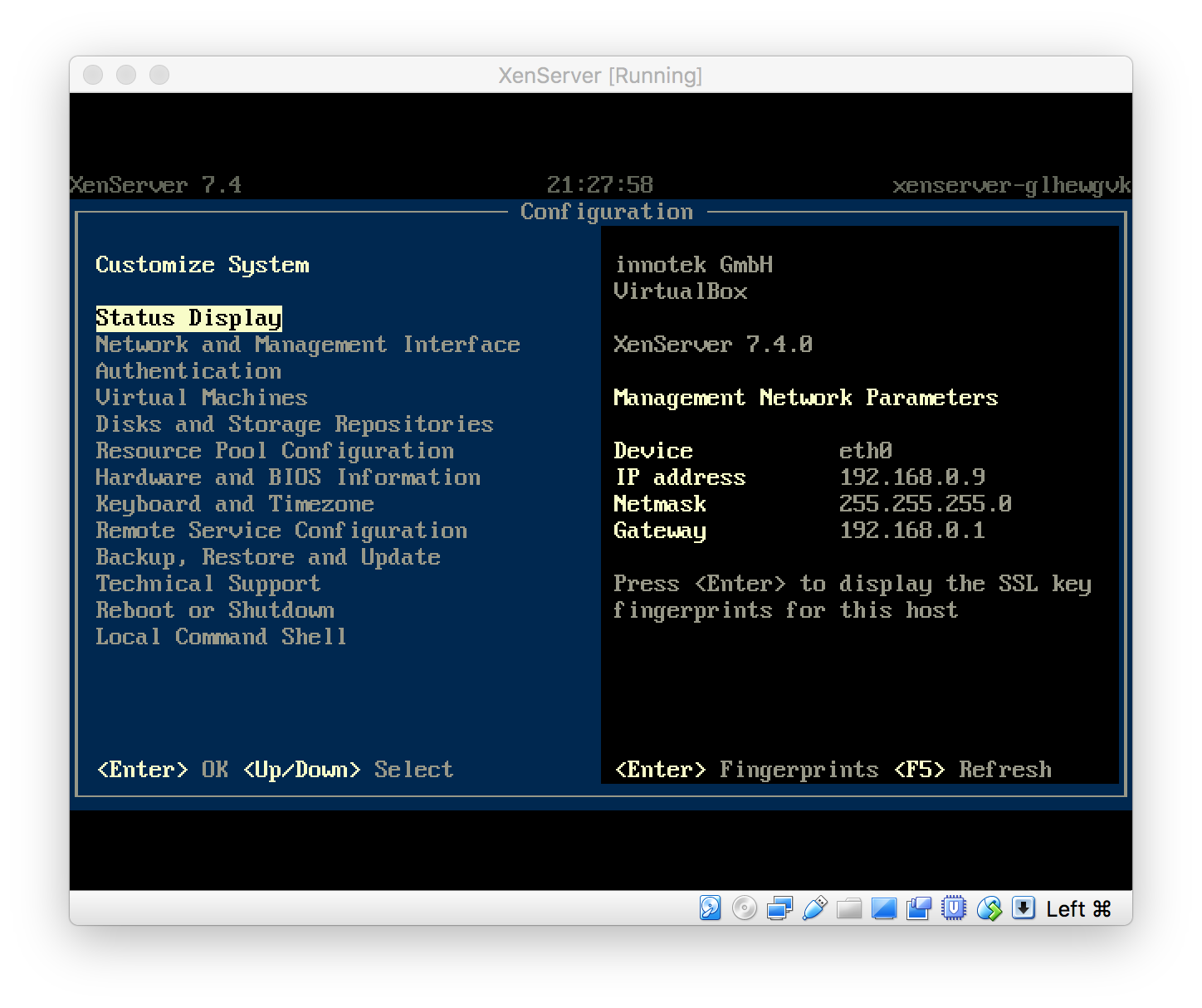Image resolution: width=1202 pixels, height=1008 pixels.
Task: Click the Left ⌘ host key indicator
Action: [1078, 909]
